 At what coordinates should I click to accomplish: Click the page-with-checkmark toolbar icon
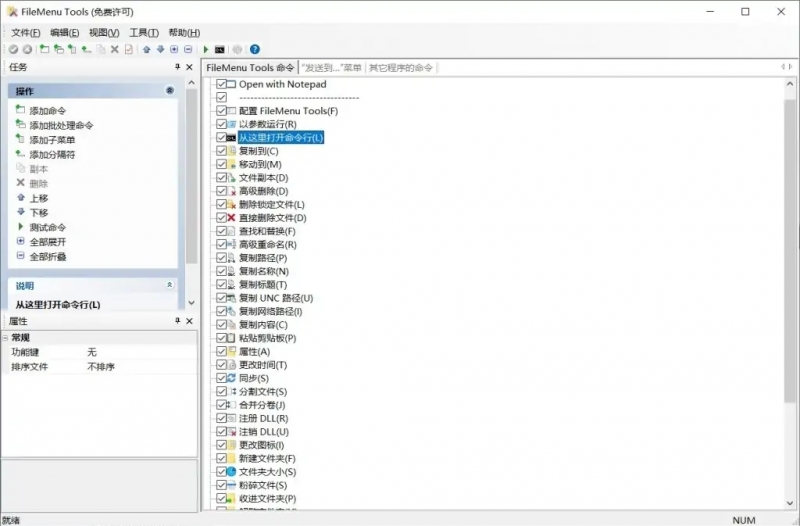pos(129,49)
